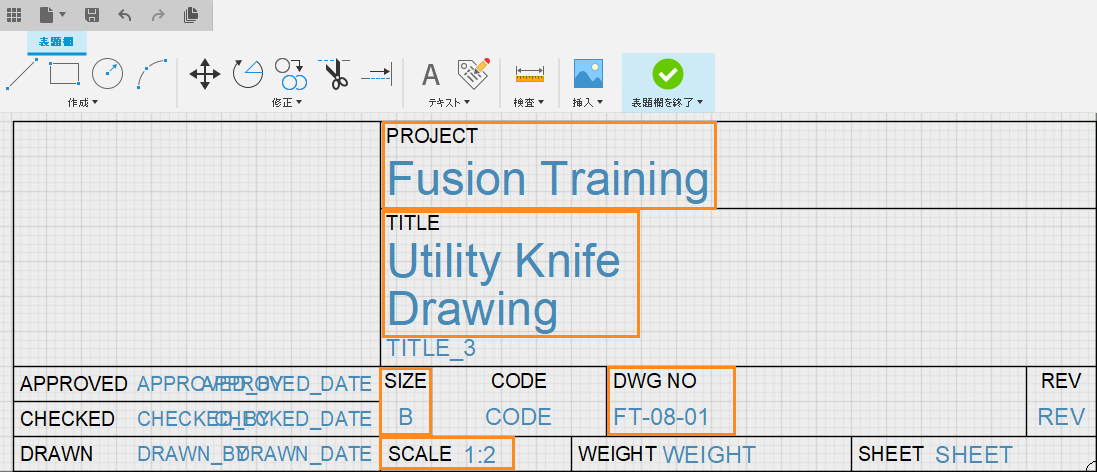Select the TITLE label
Screen dimensions: 1097x472
(413, 223)
